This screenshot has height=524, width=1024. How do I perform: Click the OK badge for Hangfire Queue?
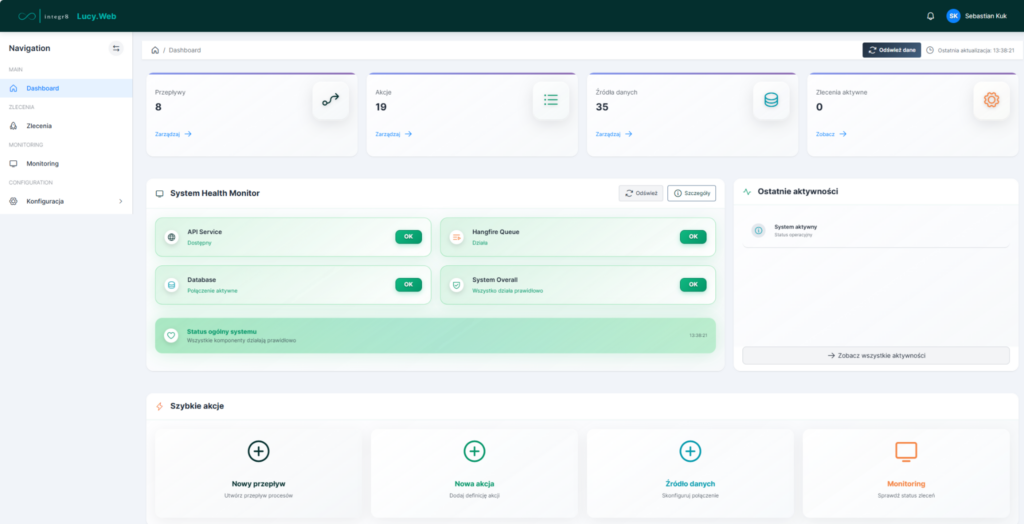693,237
